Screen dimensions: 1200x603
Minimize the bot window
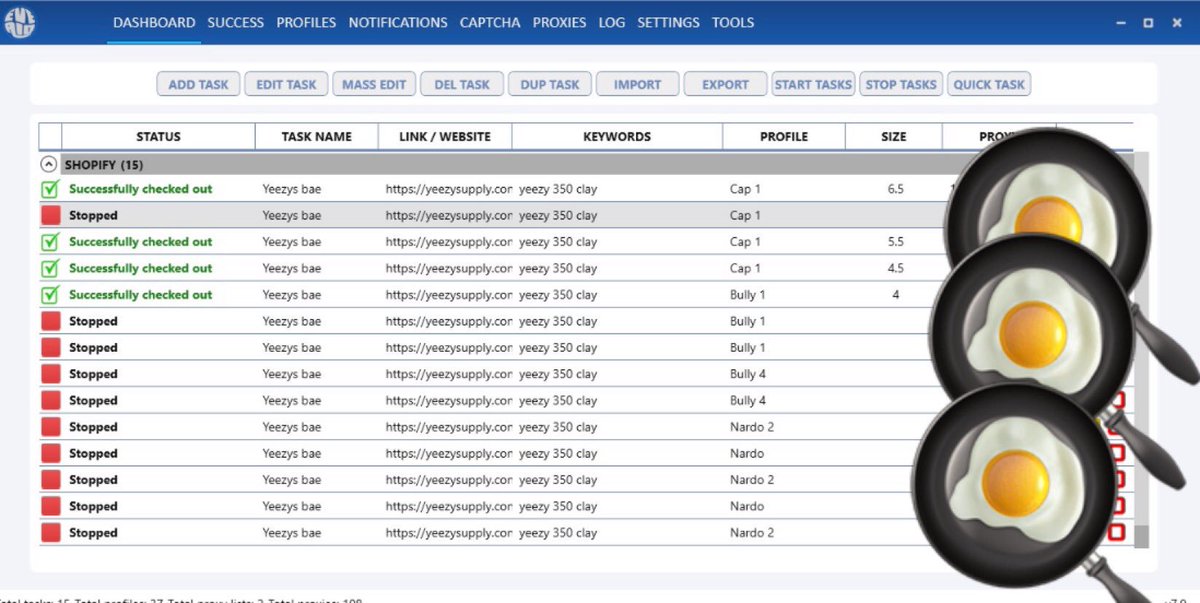pos(1119,22)
